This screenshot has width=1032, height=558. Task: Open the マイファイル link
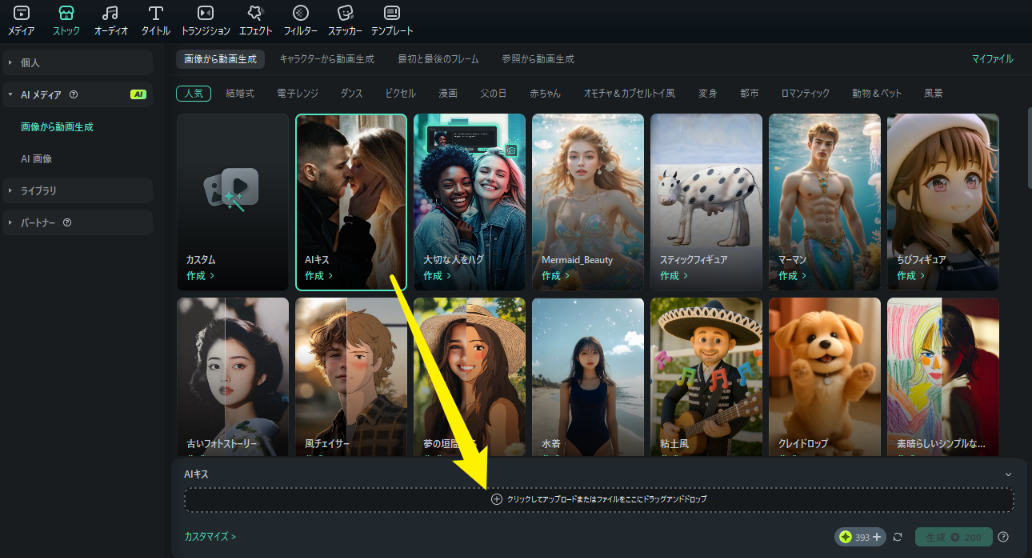click(x=993, y=59)
